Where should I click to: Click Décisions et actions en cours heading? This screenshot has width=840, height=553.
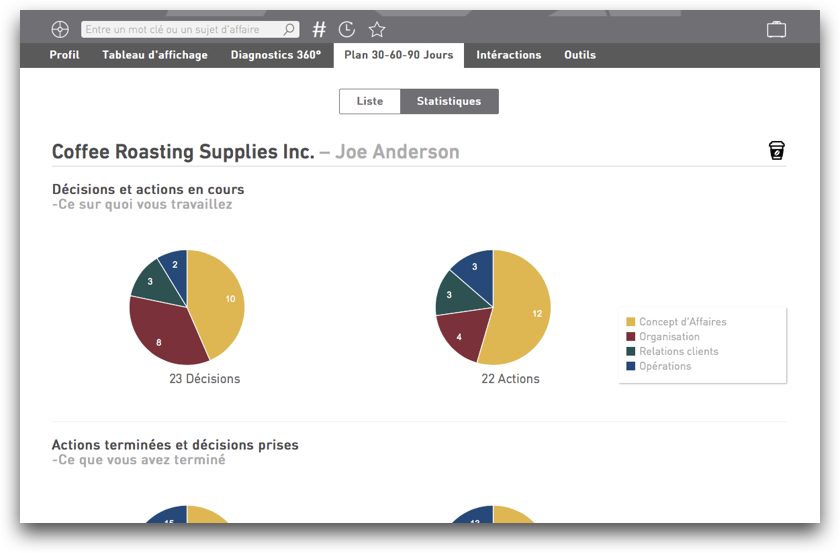tap(148, 189)
